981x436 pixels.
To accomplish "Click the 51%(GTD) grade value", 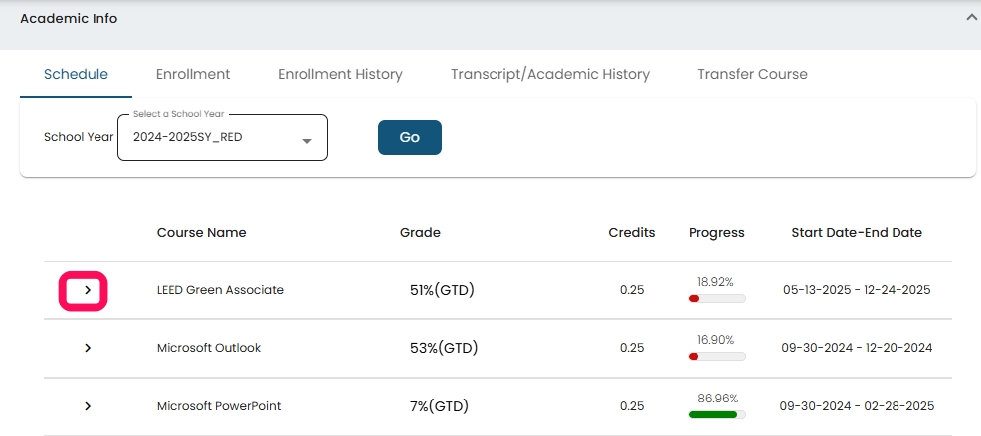I will tap(442, 291).
